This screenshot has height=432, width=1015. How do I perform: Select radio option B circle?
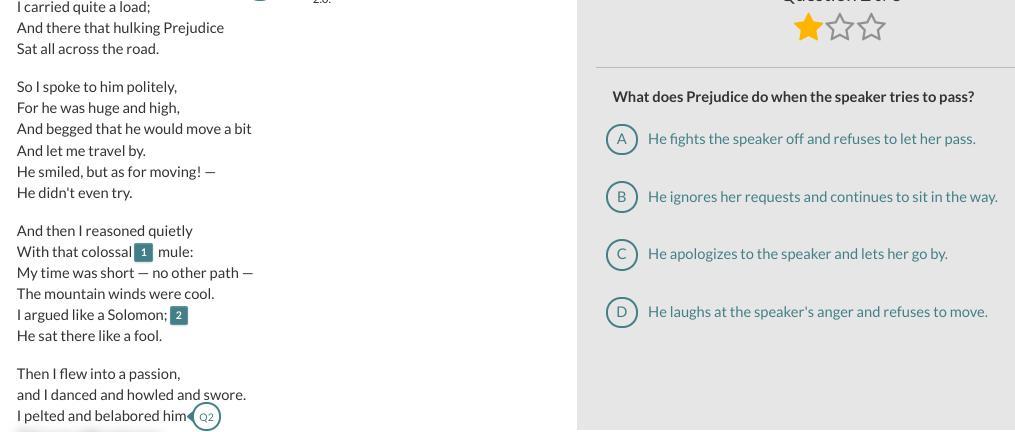point(621,197)
